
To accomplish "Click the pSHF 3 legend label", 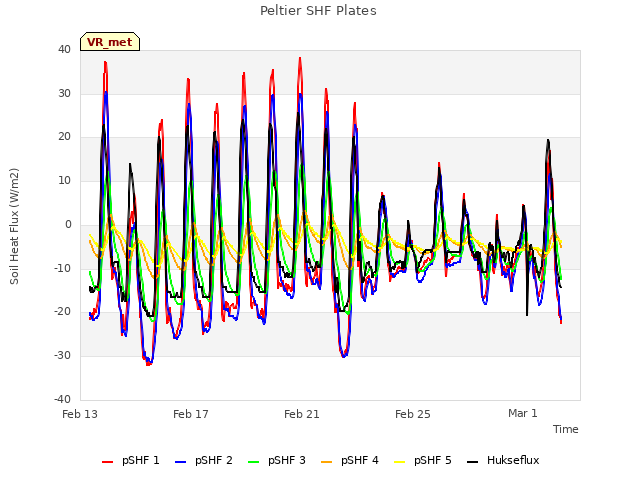I will point(287,460).
